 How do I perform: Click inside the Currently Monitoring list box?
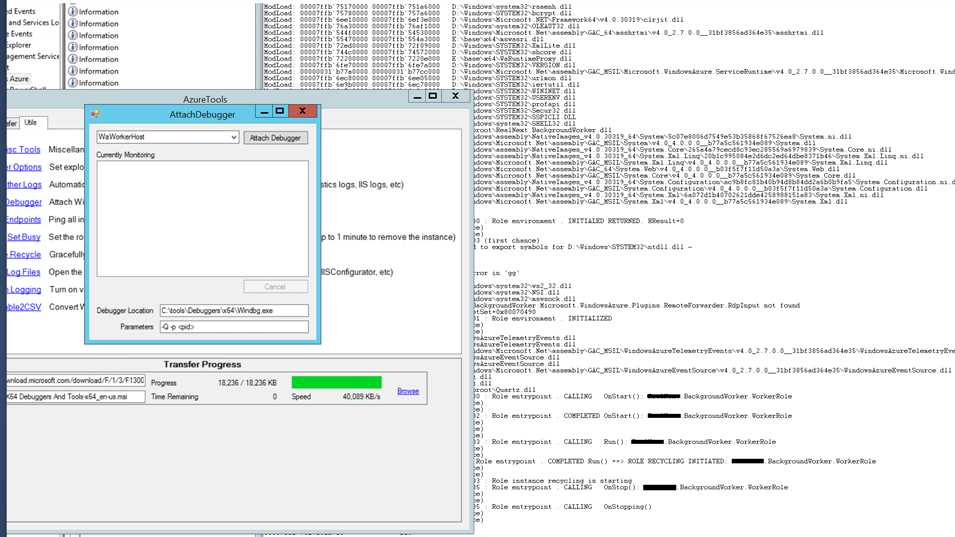tap(202, 219)
